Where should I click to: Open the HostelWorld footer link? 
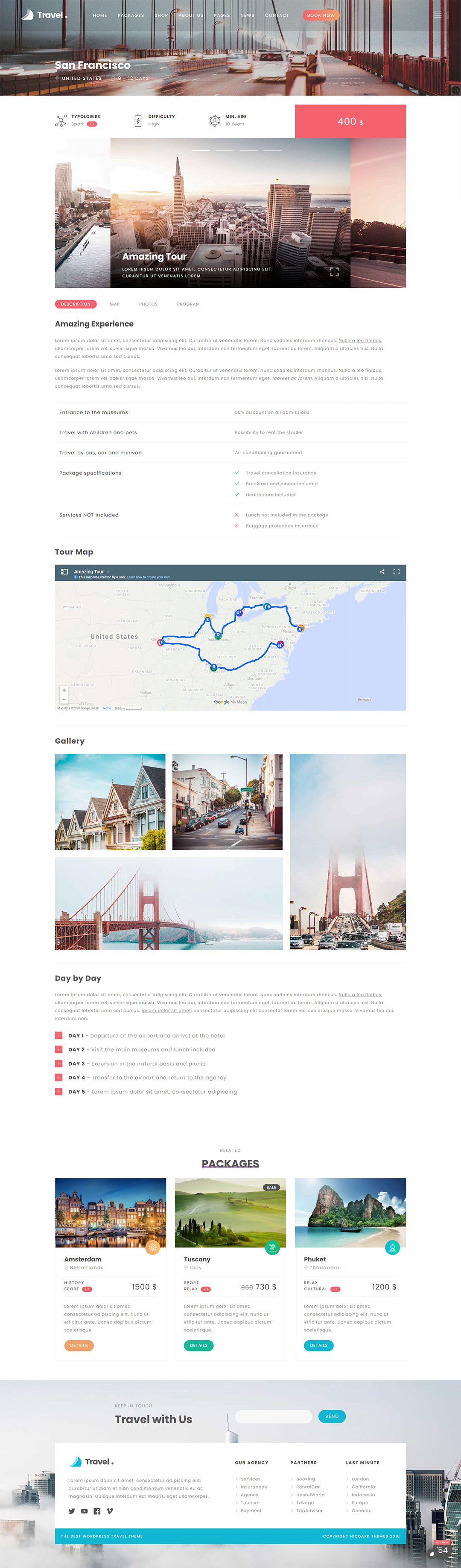(x=311, y=1495)
